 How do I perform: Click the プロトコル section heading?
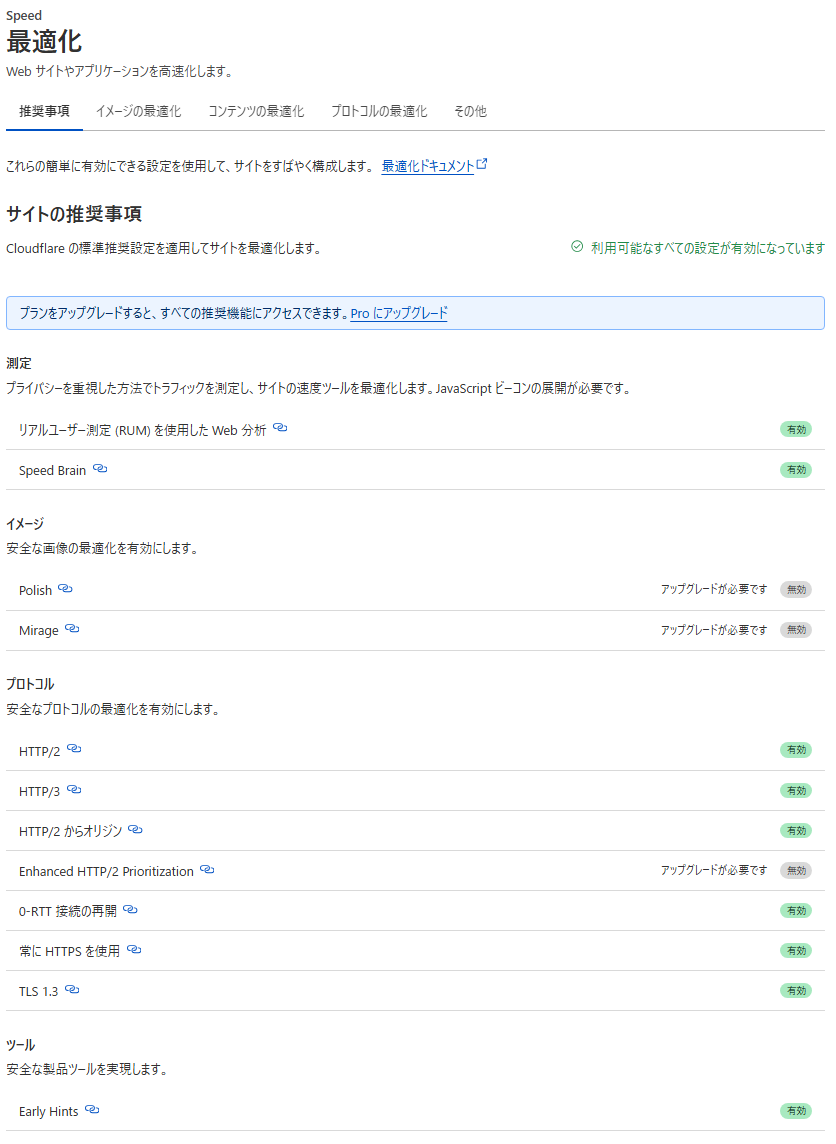(x=30, y=684)
